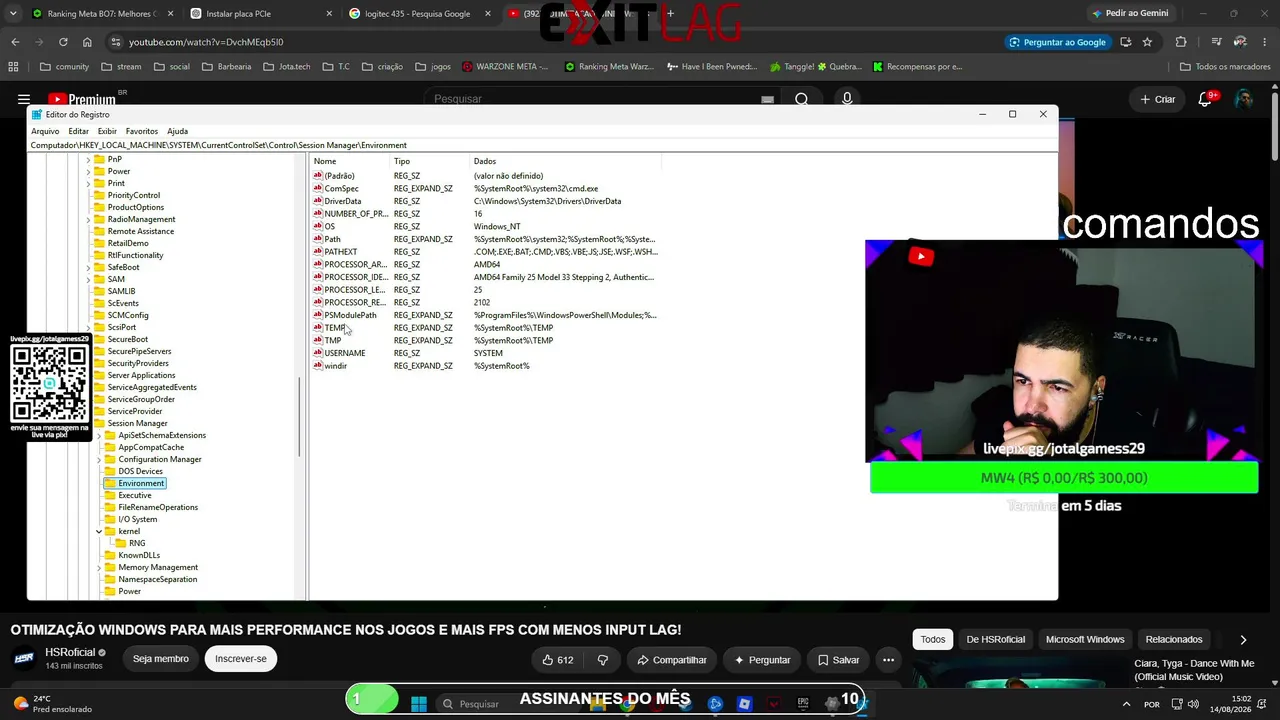Viewport: 1280px width, 720px height.
Task: Select the TEMP value name
Action: click(x=335, y=328)
